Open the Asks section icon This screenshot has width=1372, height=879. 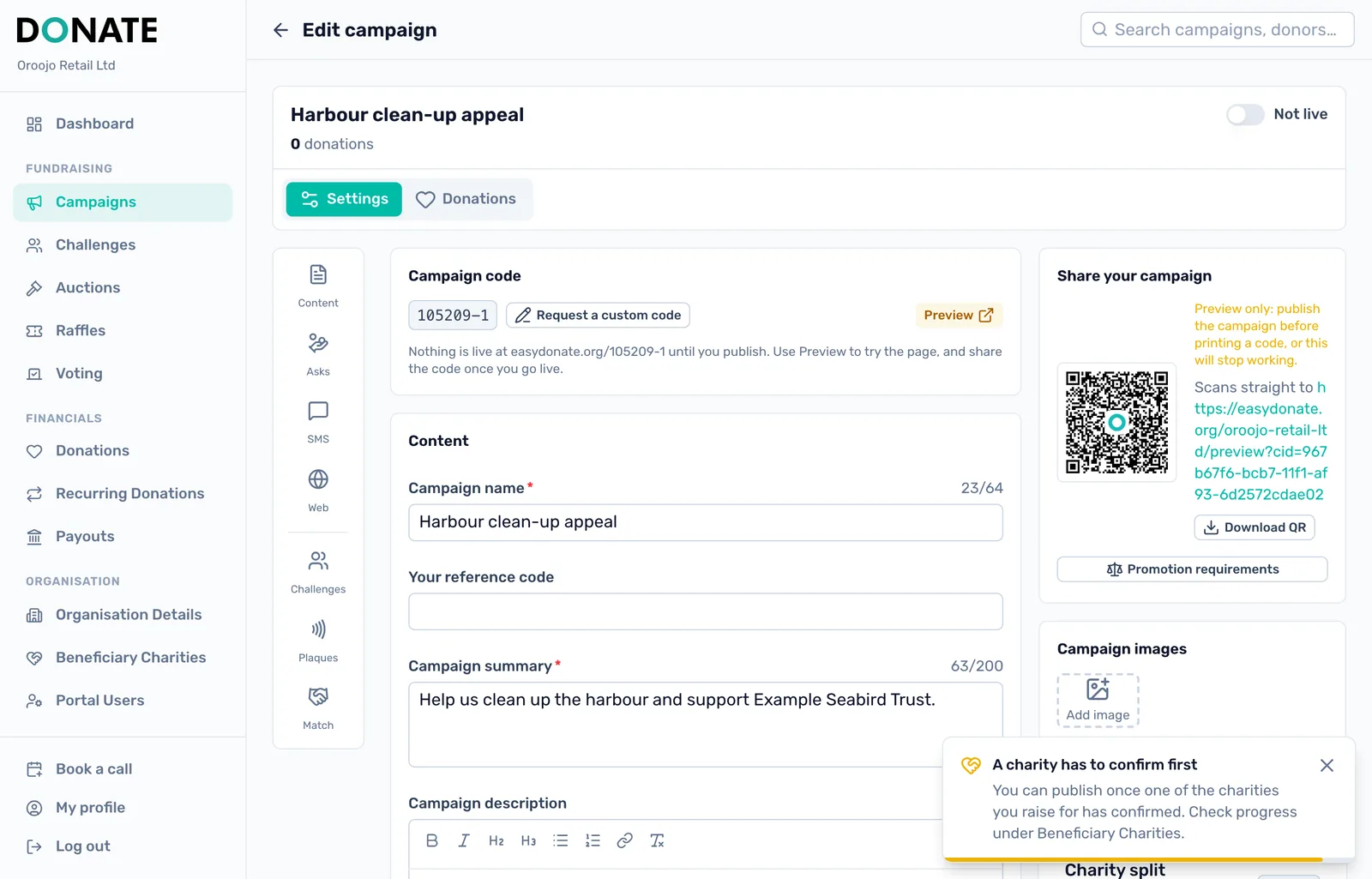(x=318, y=354)
